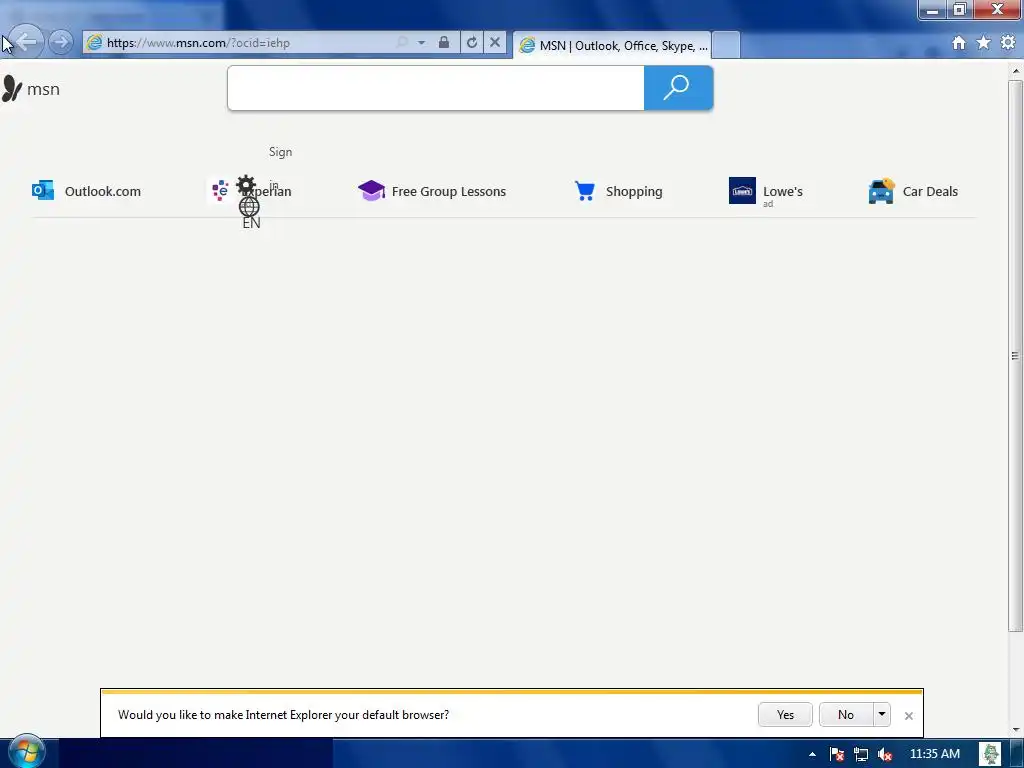1024x768 pixels.
Task: Select the MSN | Outlook, Office, Skype tab
Action: pyautogui.click(x=613, y=45)
